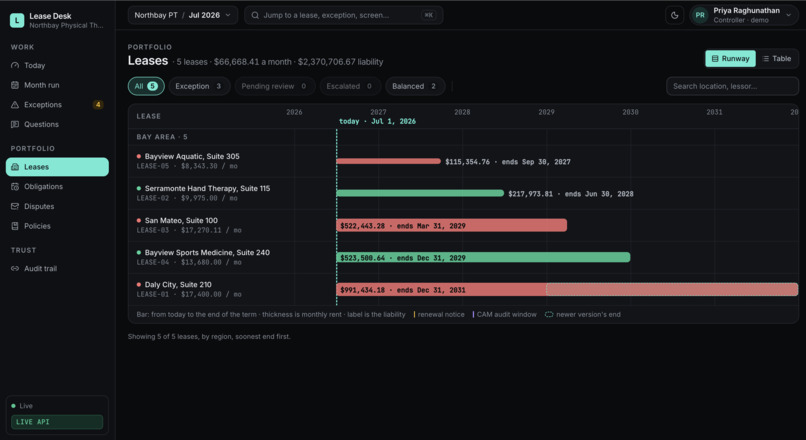Collapse the BAY AREA · 5 group header
This screenshot has height=440, width=806.
click(x=162, y=137)
